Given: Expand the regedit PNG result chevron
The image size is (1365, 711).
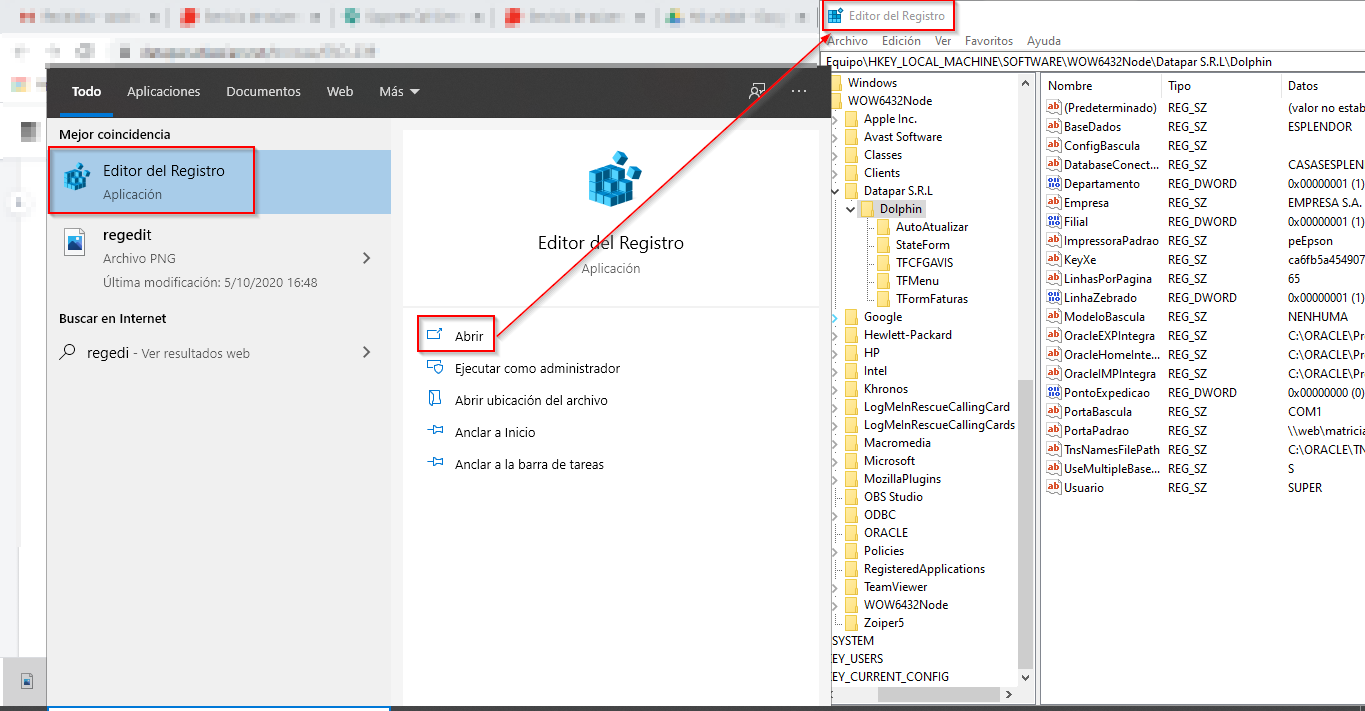Looking at the screenshot, I should [x=366, y=258].
